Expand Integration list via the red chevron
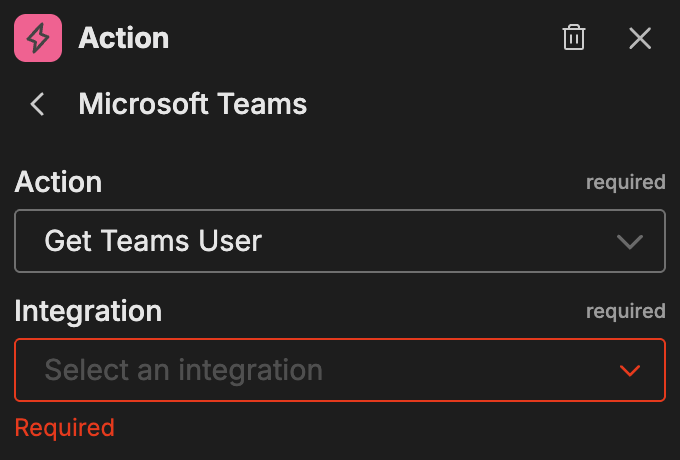This screenshot has height=460, width=680. tap(629, 371)
